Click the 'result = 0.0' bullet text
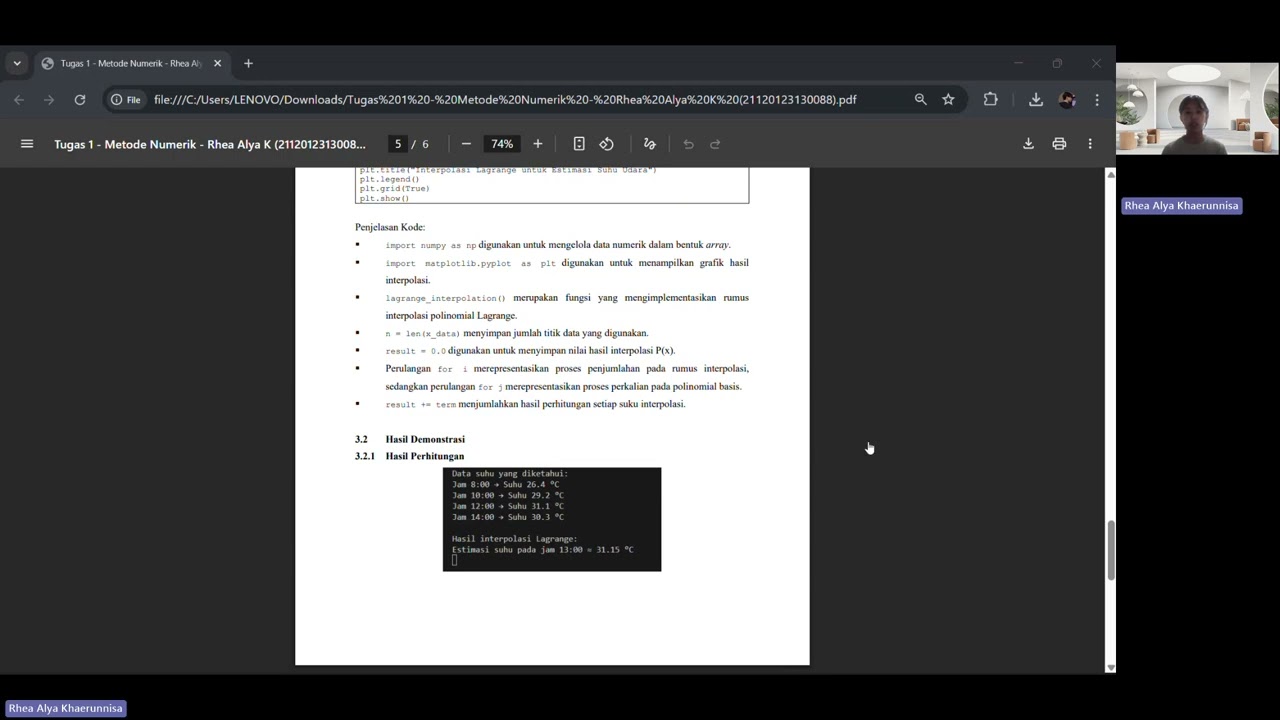 (x=530, y=351)
